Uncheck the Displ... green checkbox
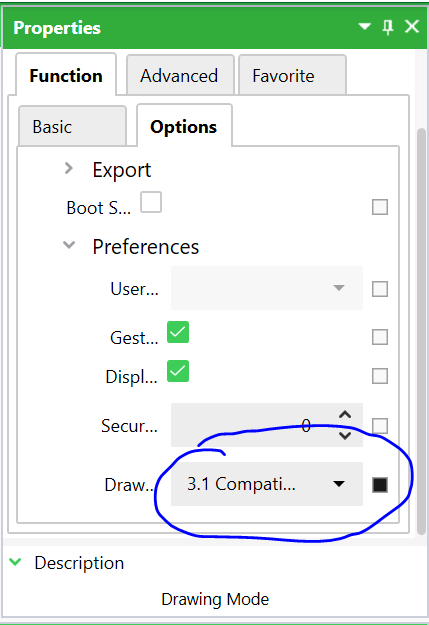This screenshot has height=625, width=429. click(178, 371)
